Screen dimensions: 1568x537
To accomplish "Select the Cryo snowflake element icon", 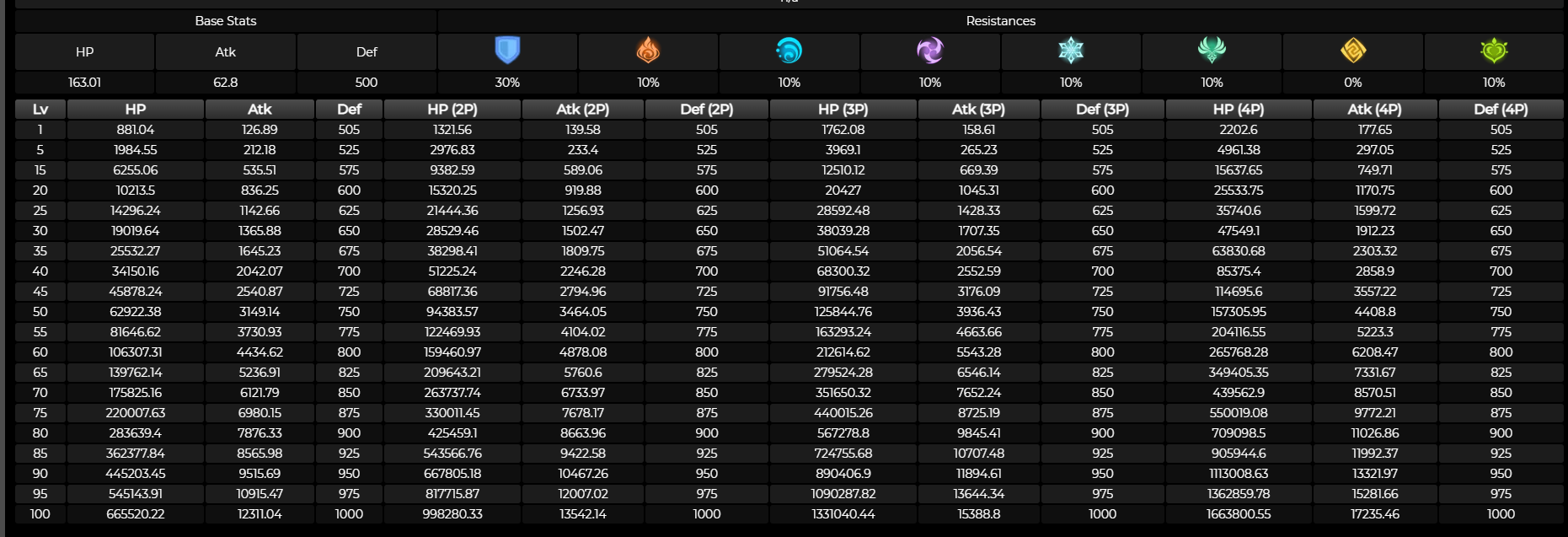I will click(1071, 51).
